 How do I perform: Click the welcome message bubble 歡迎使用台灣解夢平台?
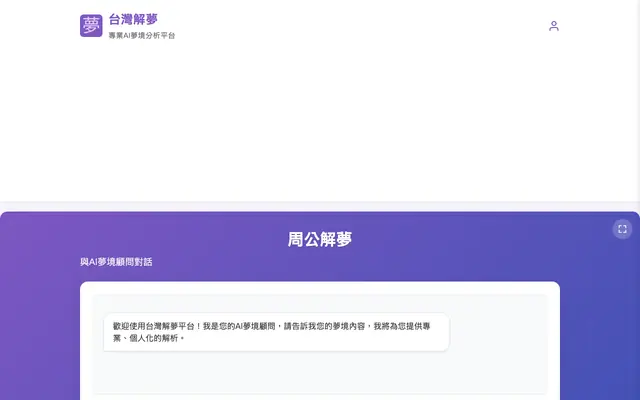click(x=276, y=332)
